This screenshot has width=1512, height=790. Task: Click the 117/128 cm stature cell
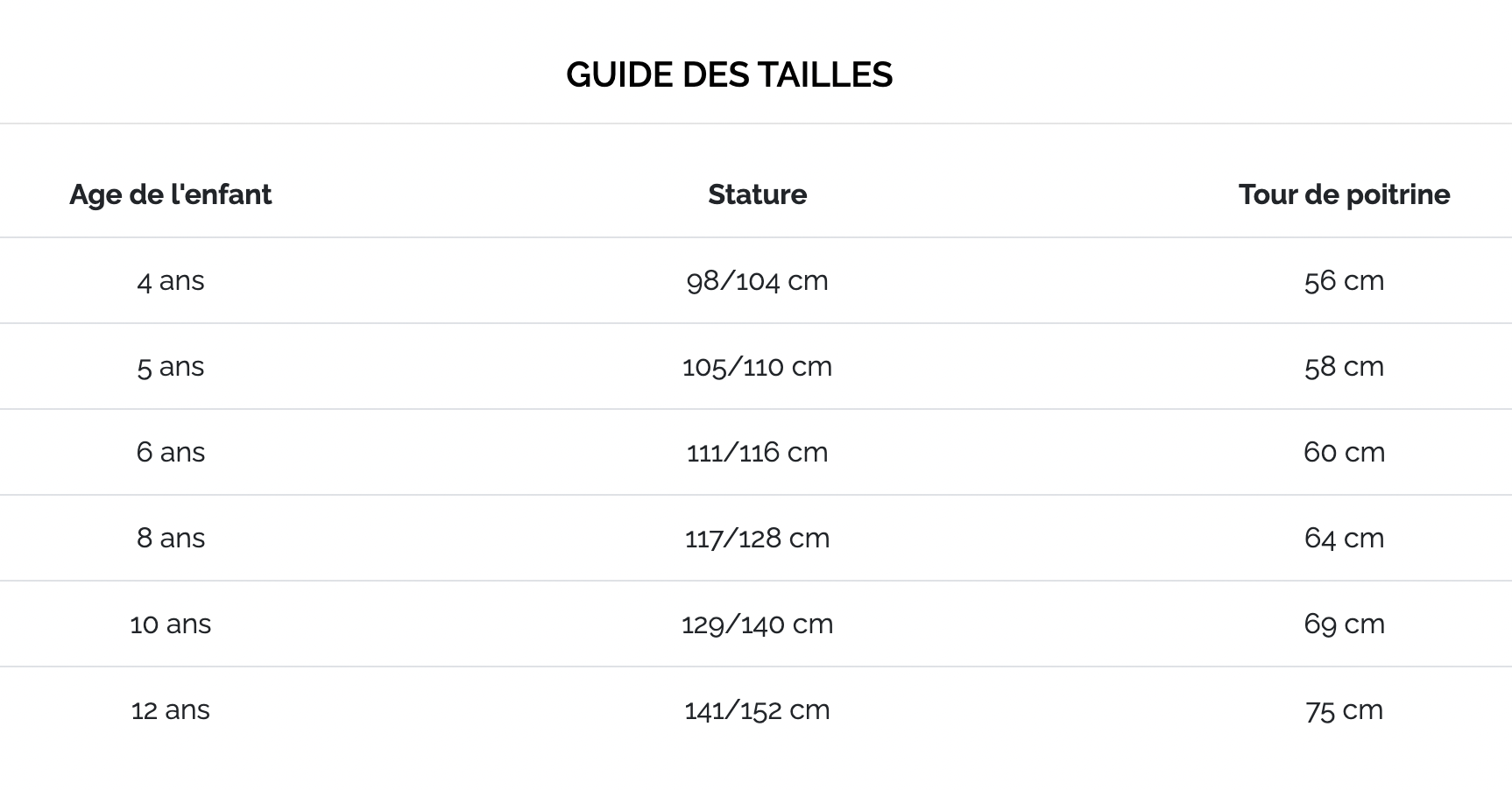tap(757, 539)
